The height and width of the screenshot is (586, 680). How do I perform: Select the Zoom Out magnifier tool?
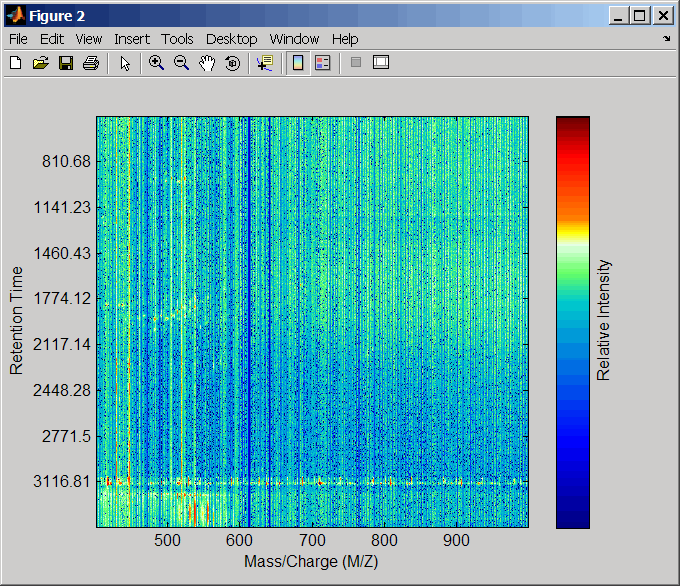[x=181, y=63]
